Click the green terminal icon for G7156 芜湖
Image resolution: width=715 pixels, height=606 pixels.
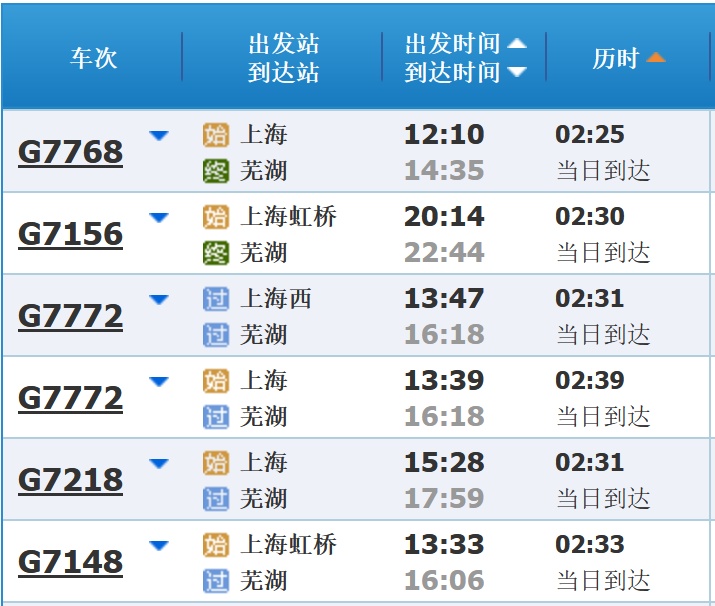(216, 253)
